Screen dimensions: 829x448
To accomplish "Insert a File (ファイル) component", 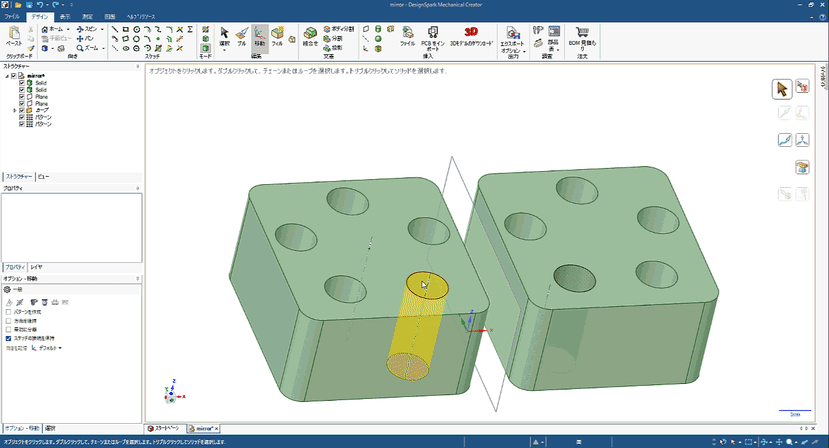I will [x=408, y=36].
